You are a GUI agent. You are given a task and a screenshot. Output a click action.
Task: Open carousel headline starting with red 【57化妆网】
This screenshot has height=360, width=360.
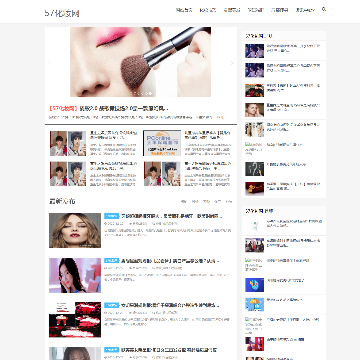pos(109,108)
